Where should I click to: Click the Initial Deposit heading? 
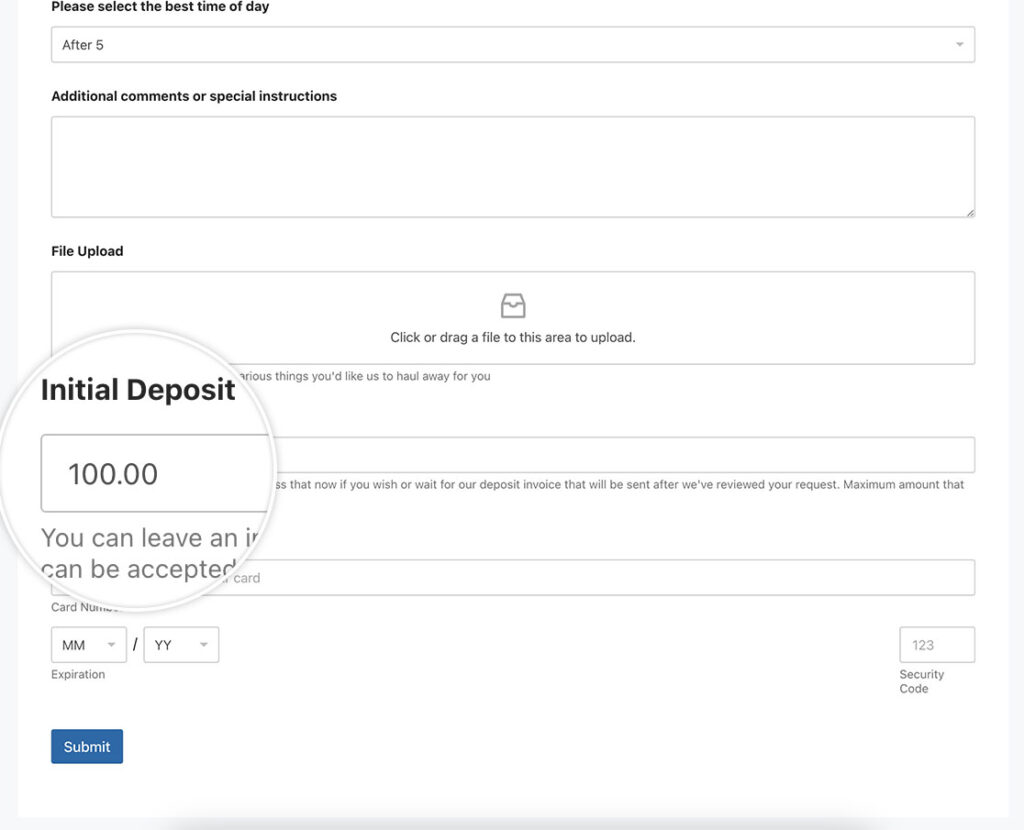pos(137,389)
